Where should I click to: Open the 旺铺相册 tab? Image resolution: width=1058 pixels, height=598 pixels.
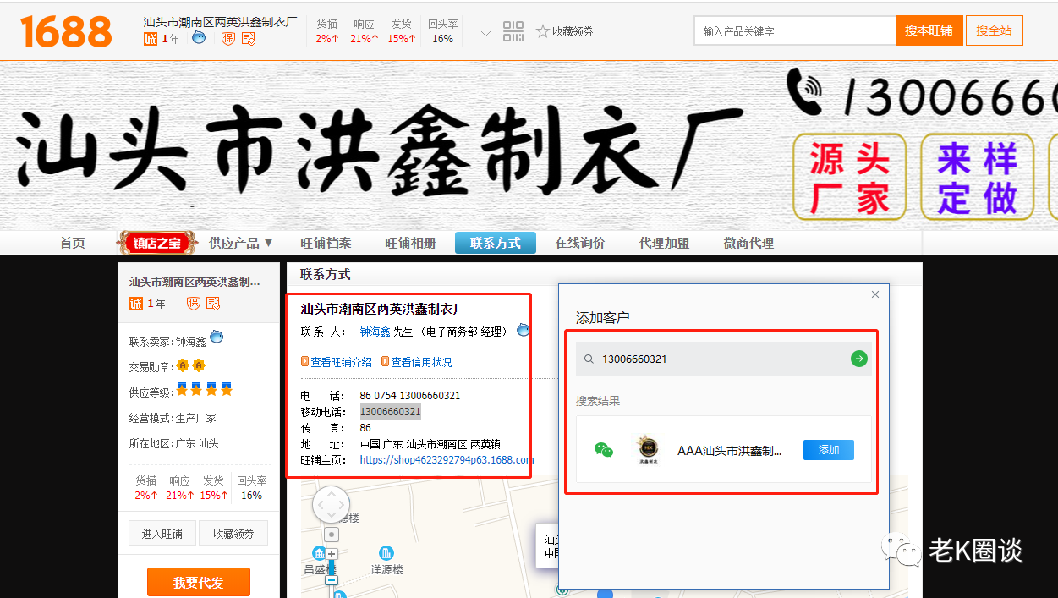point(410,243)
